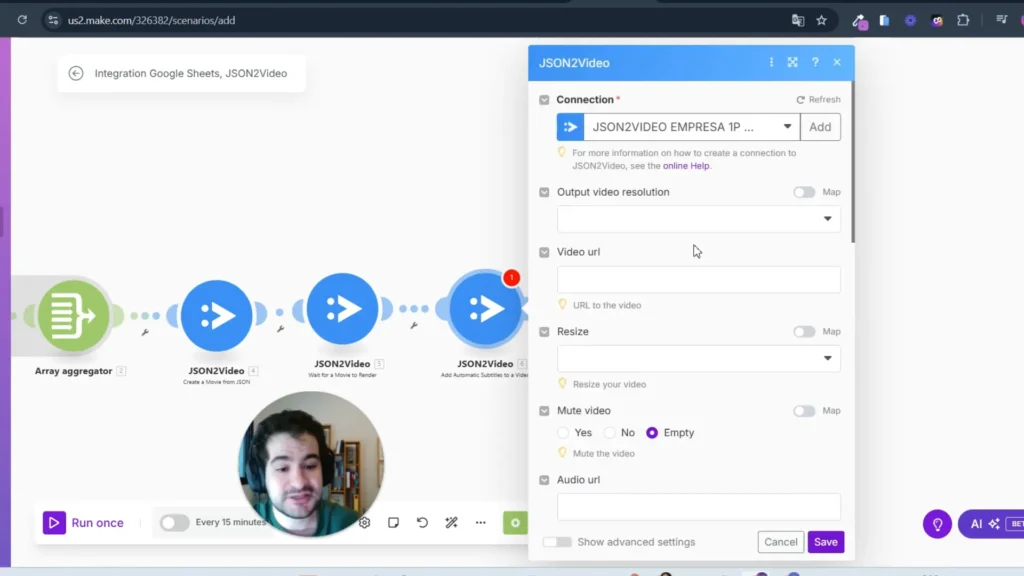Click Add to create a connection
The height and width of the screenshot is (576, 1024).
click(820, 127)
